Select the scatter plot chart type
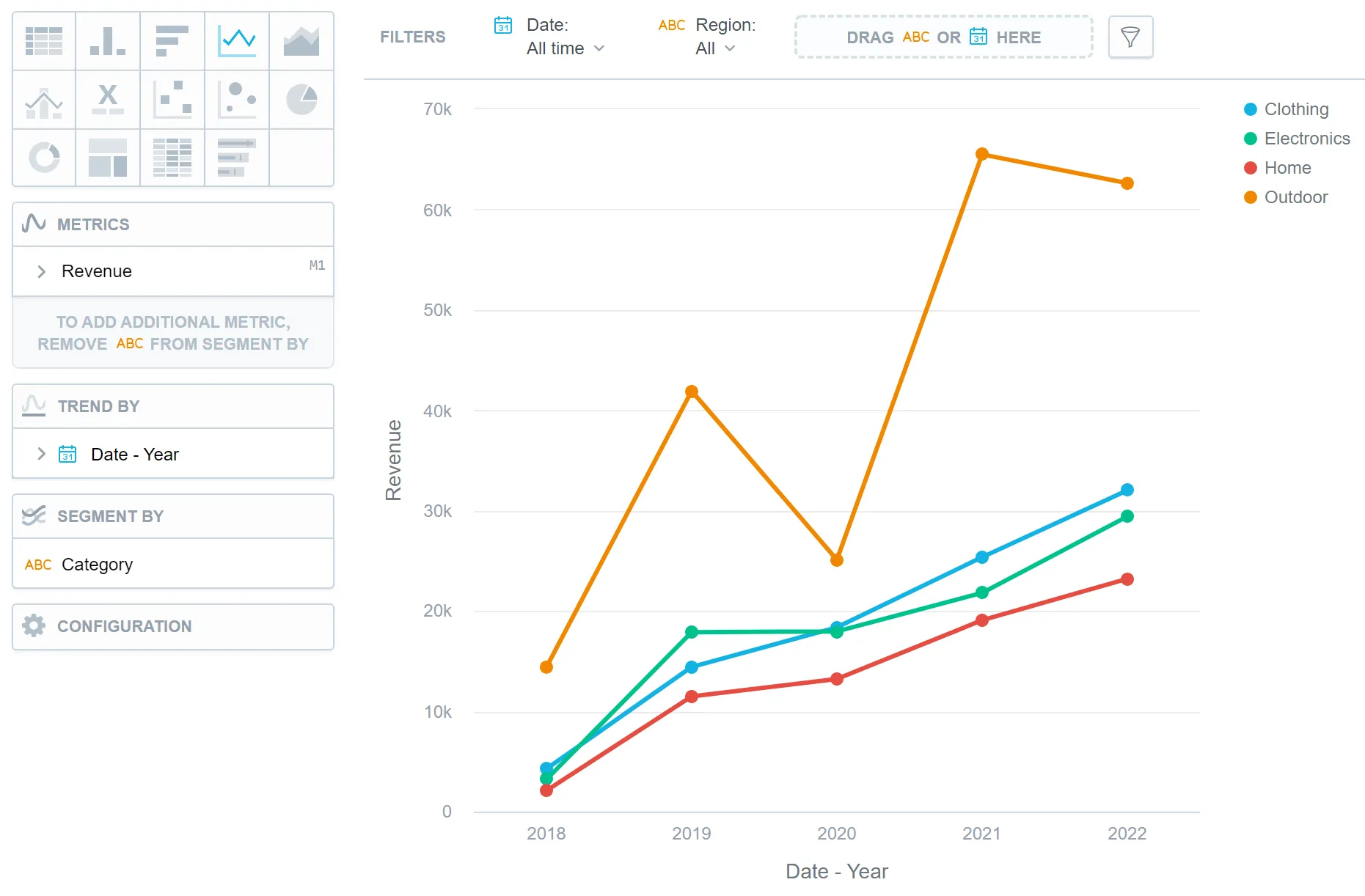The width and height of the screenshot is (1365, 896). point(172,100)
